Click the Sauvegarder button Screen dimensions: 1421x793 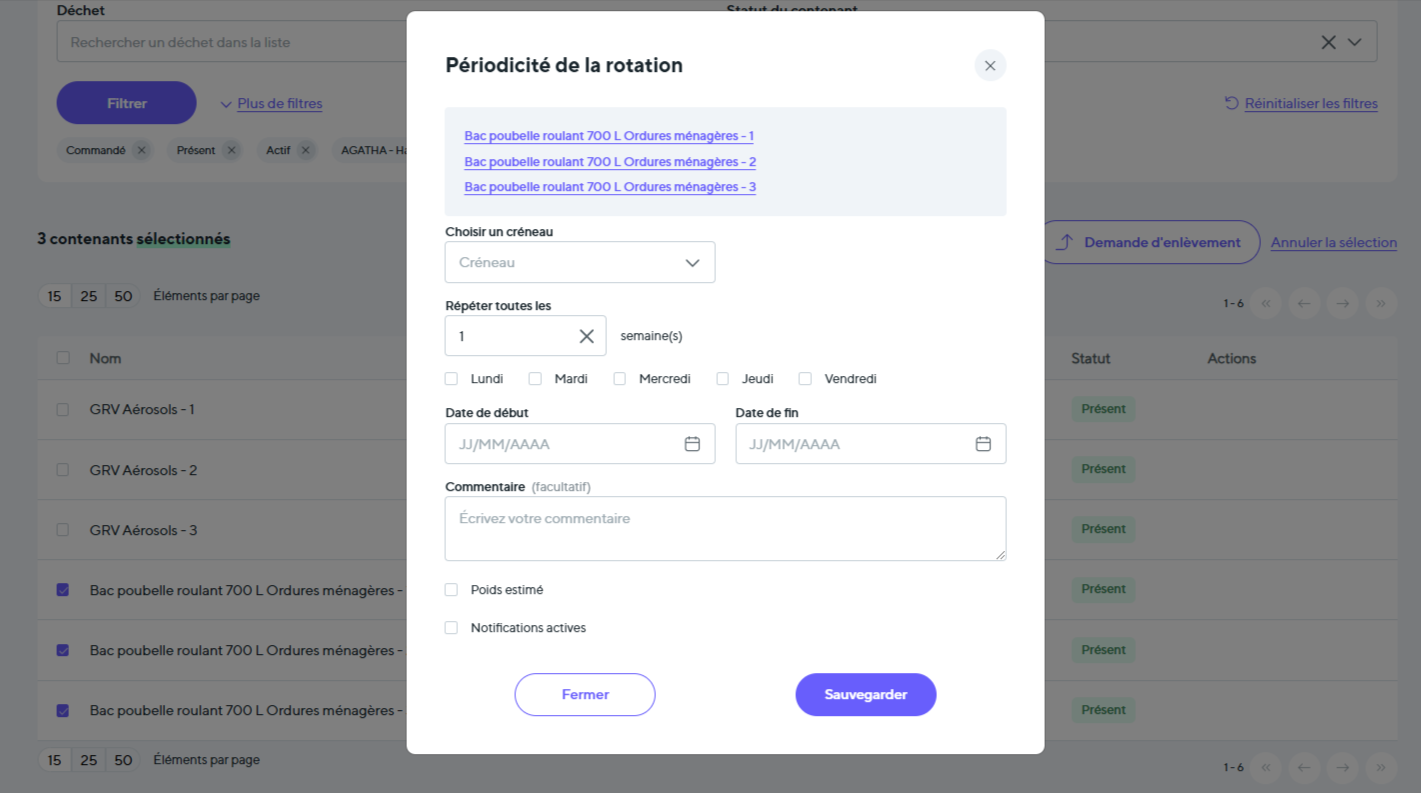tap(865, 694)
